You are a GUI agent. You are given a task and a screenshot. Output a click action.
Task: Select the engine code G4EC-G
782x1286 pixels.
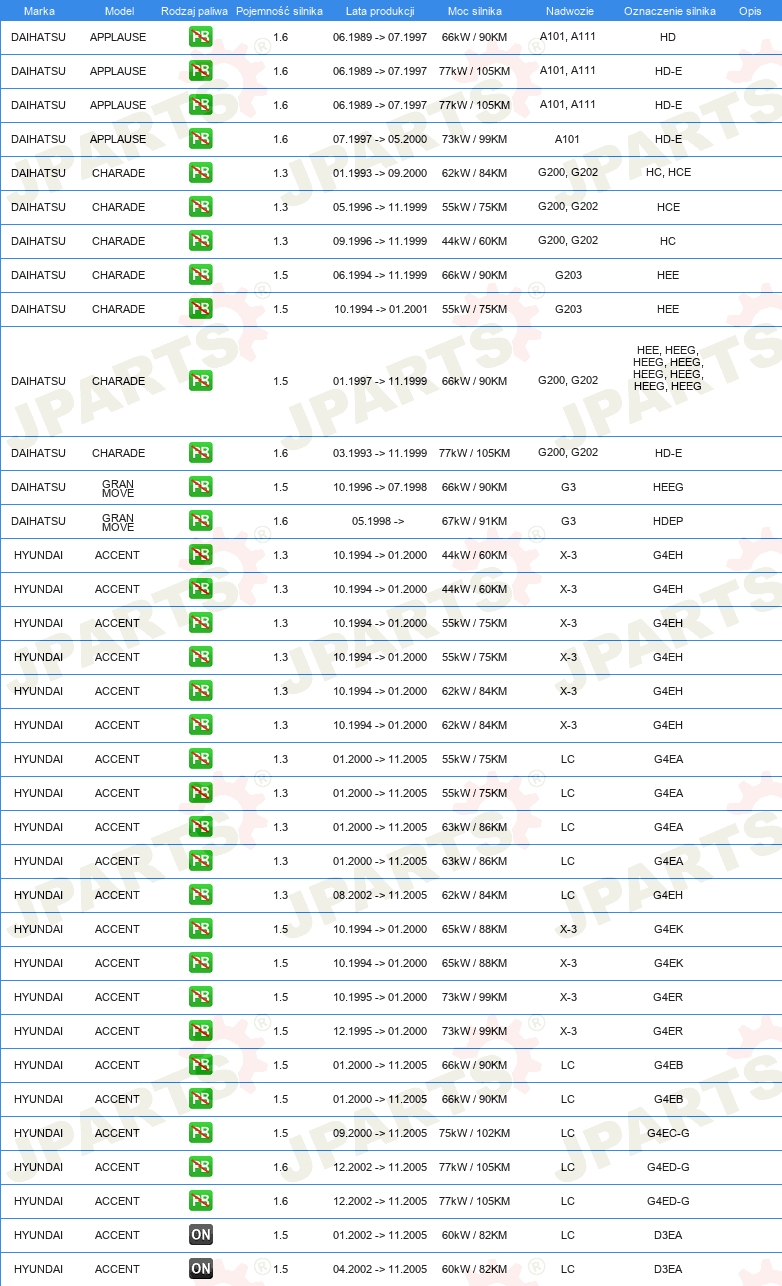[x=668, y=1133]
